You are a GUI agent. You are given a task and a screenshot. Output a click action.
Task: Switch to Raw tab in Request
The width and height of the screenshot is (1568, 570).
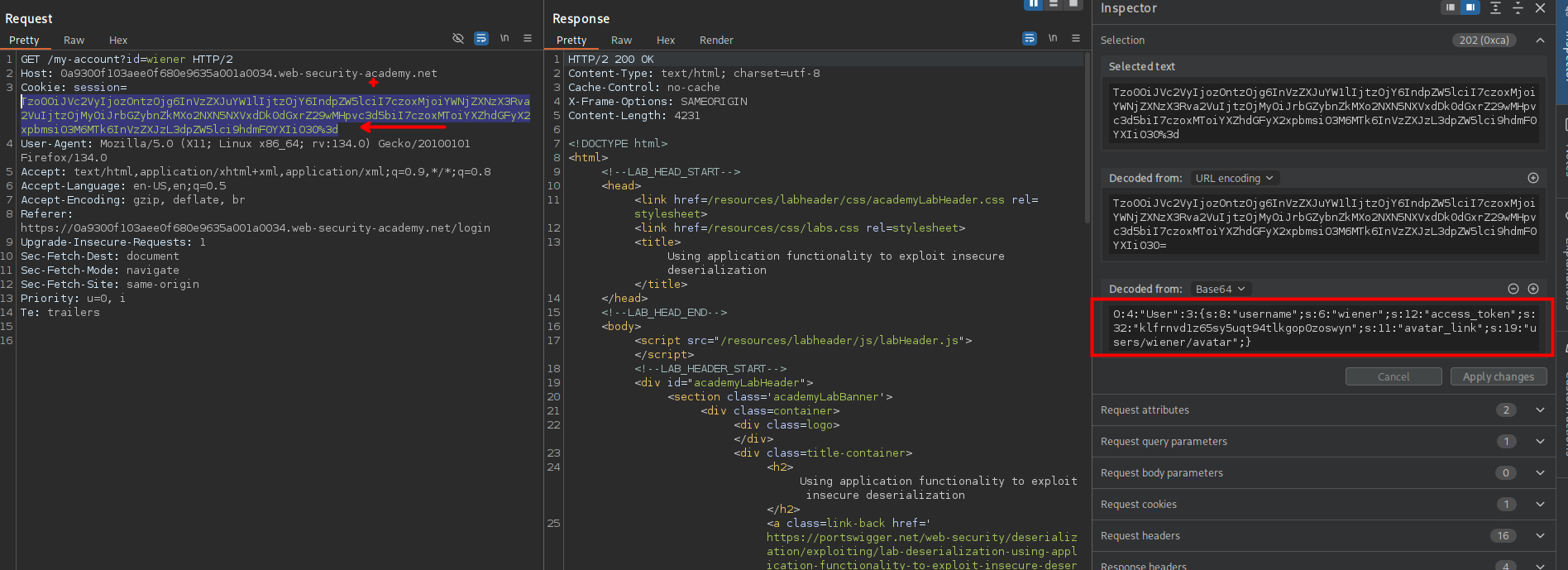[74, 40]
